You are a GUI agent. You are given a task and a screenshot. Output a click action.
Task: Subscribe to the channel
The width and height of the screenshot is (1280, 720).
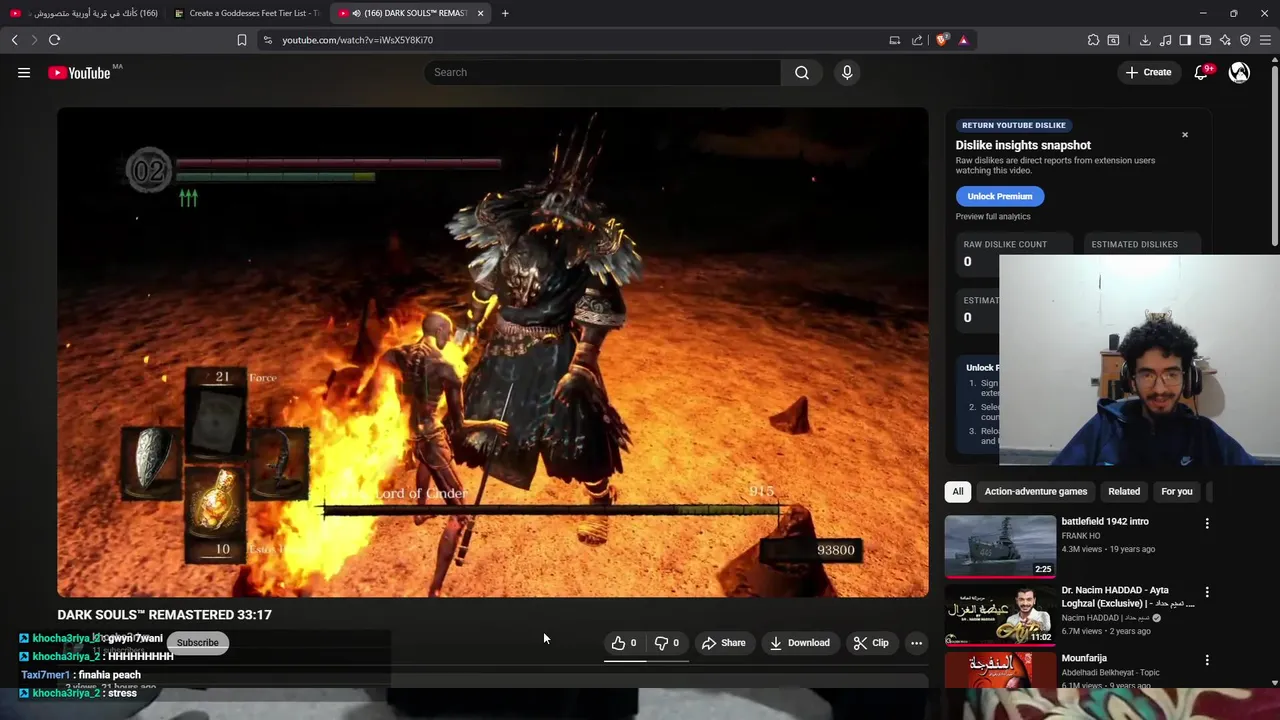(x=198, y=643)
